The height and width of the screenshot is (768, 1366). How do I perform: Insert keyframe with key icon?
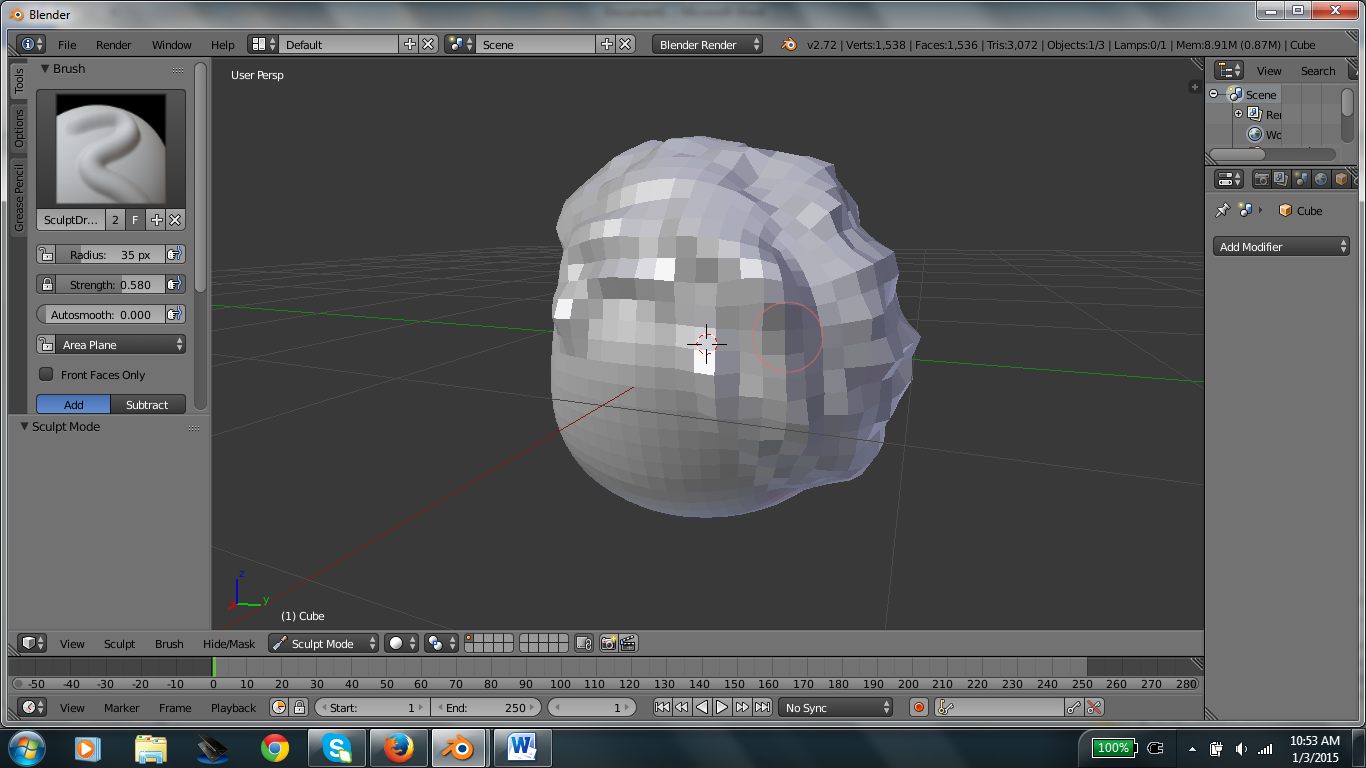click(x=1074, y=707)
